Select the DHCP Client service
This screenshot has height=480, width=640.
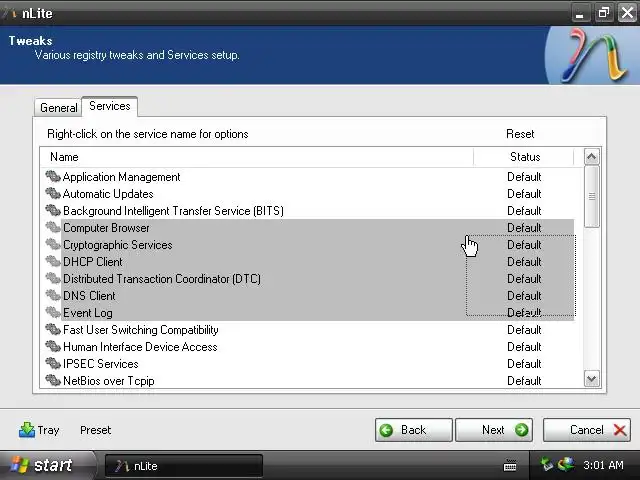point(93,262)
